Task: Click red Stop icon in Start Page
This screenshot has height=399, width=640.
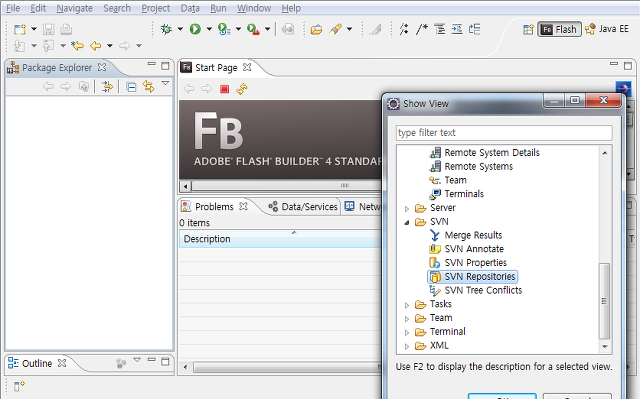Action: [x=224, y=89]
